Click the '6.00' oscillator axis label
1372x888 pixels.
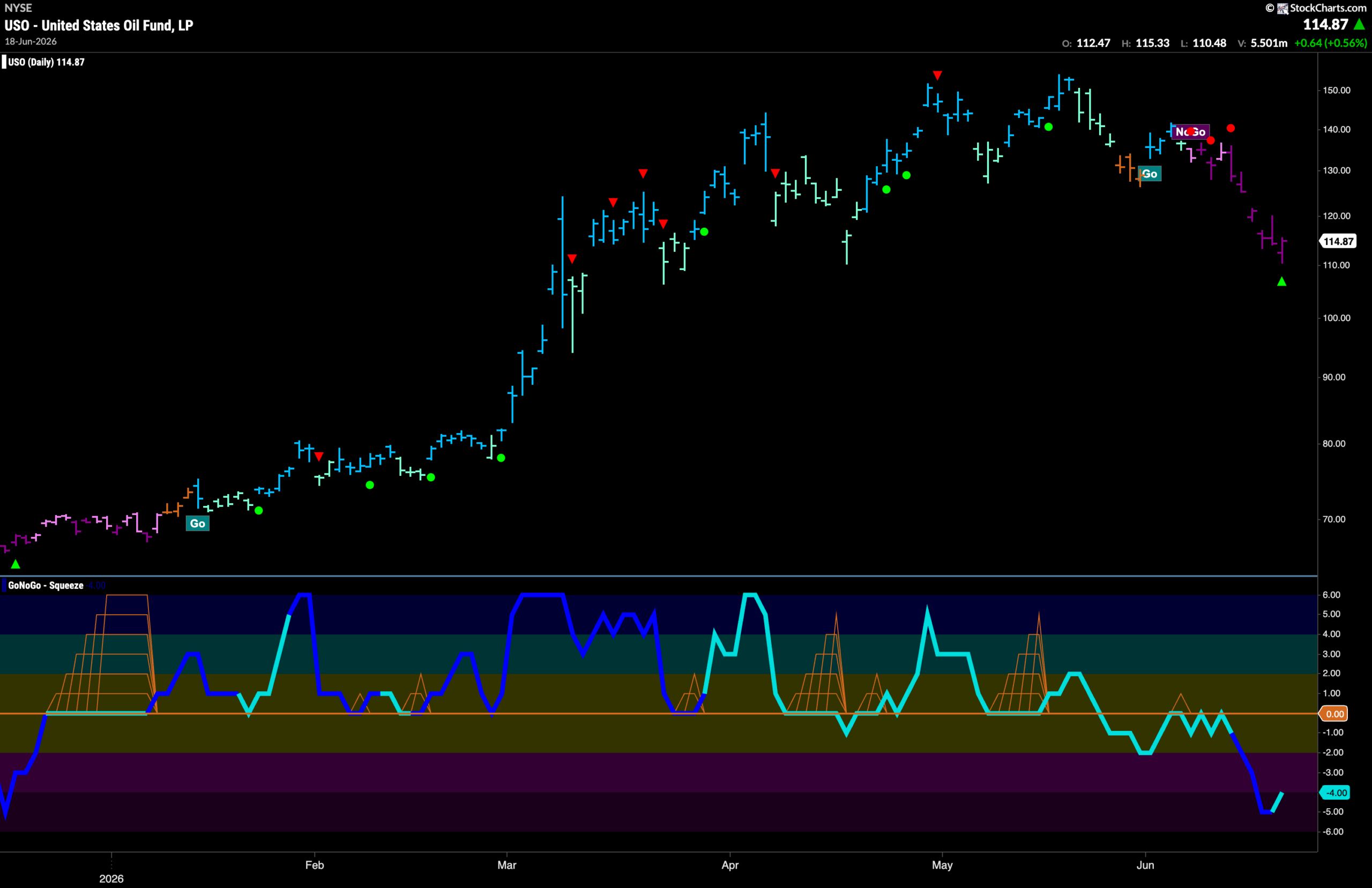tap(1331, 595)
